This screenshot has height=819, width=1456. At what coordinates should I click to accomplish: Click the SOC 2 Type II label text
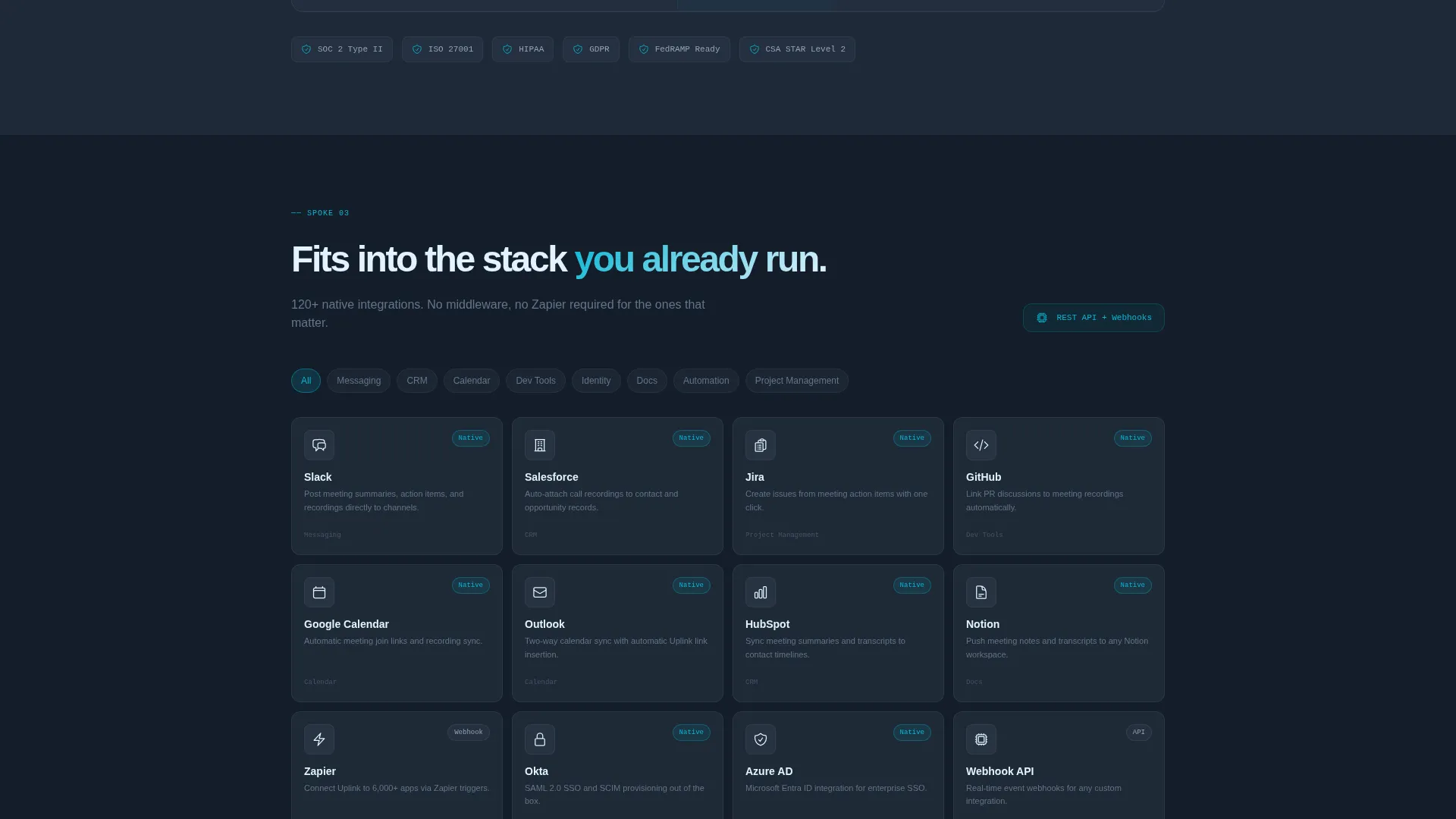[350, 49]
